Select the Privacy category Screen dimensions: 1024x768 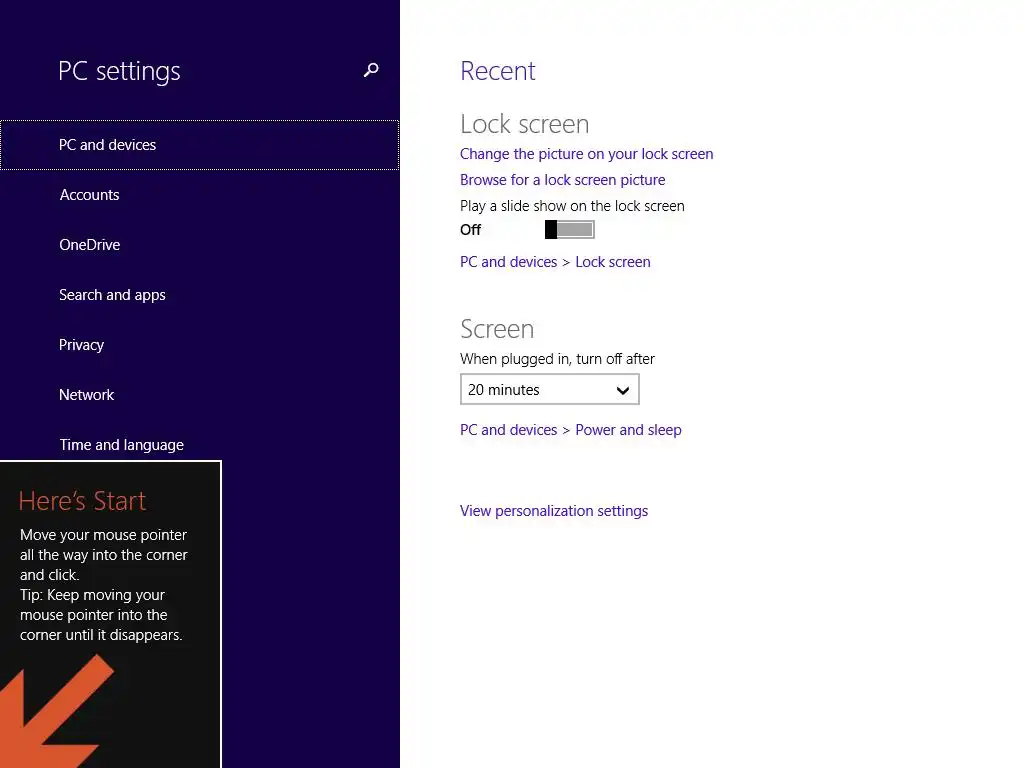click(x=82, y=345)
